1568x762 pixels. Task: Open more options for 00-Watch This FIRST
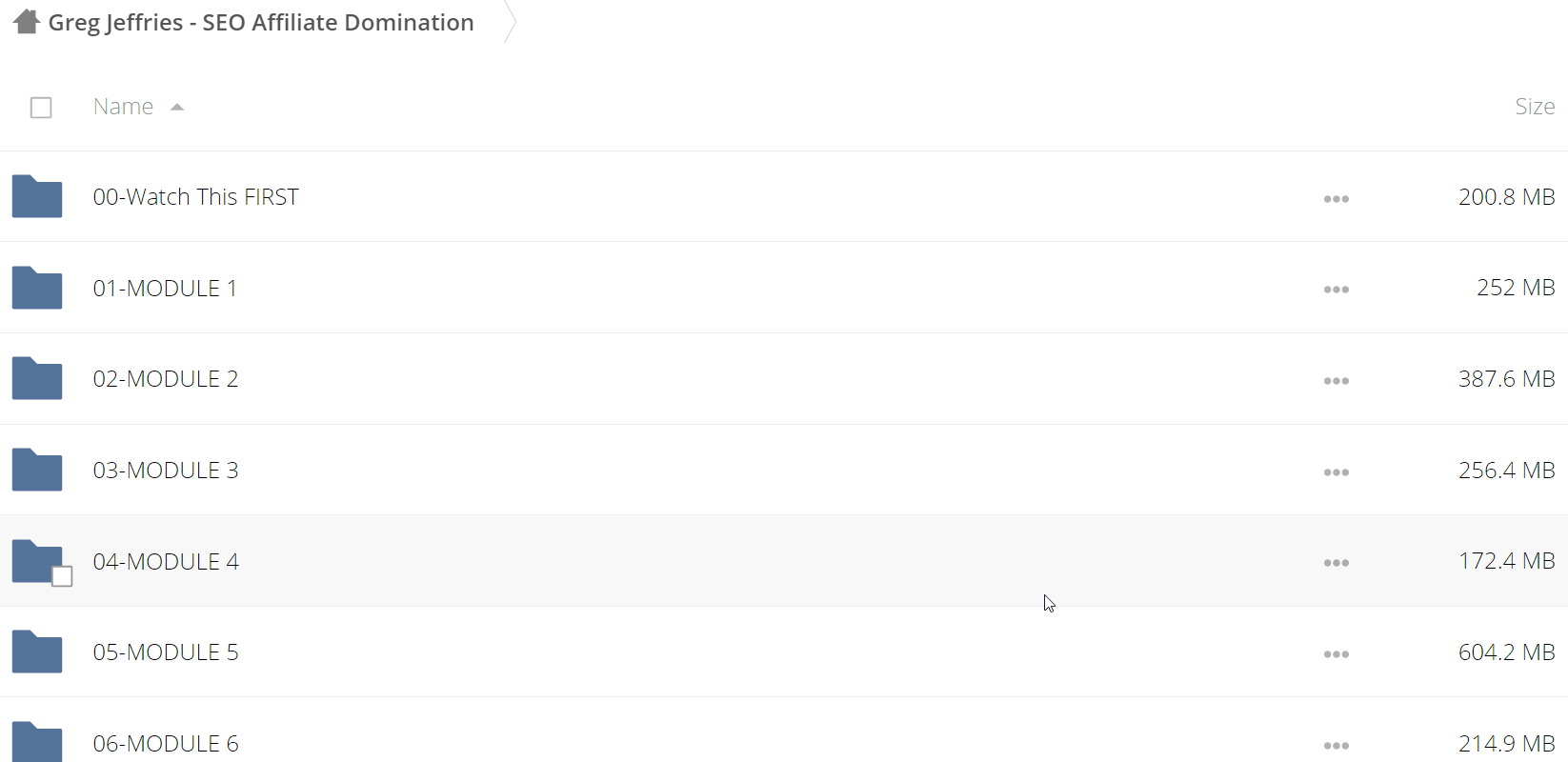[1337, 199]
